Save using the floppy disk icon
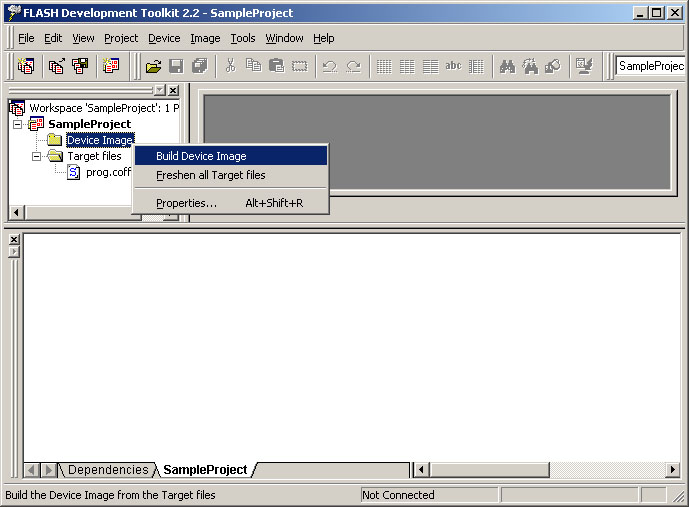The width and height of the screenshot is (689, 507). click(x=176, y=66)
